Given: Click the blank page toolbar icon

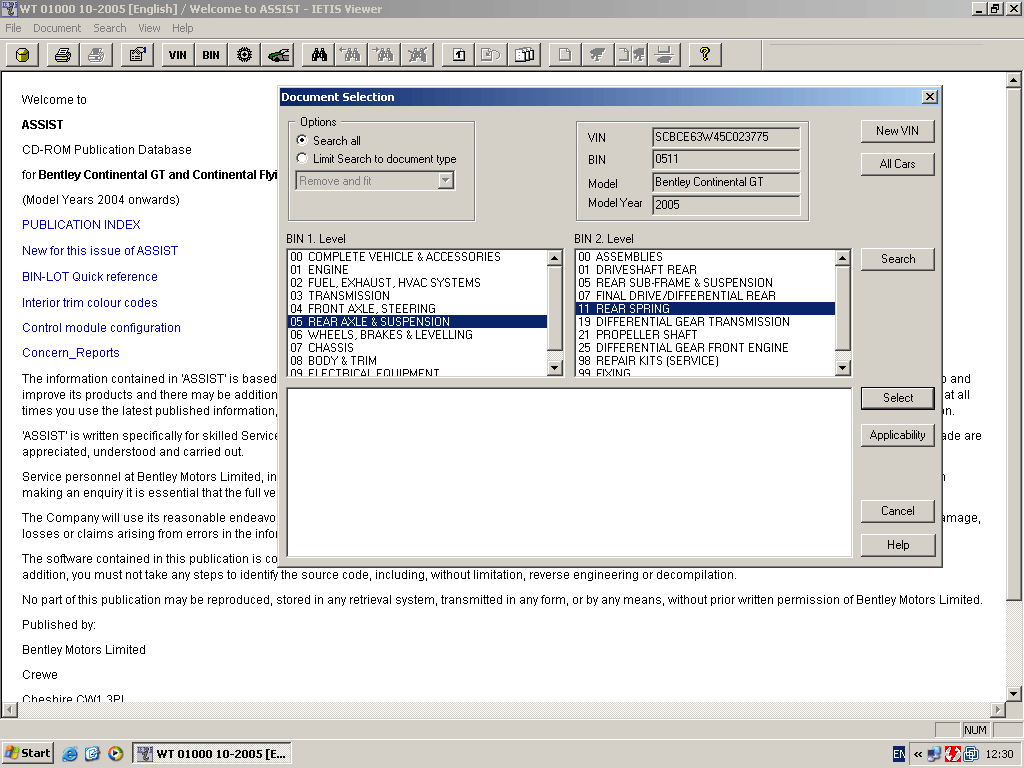Looking at the screenshot, I should (565, 55).
